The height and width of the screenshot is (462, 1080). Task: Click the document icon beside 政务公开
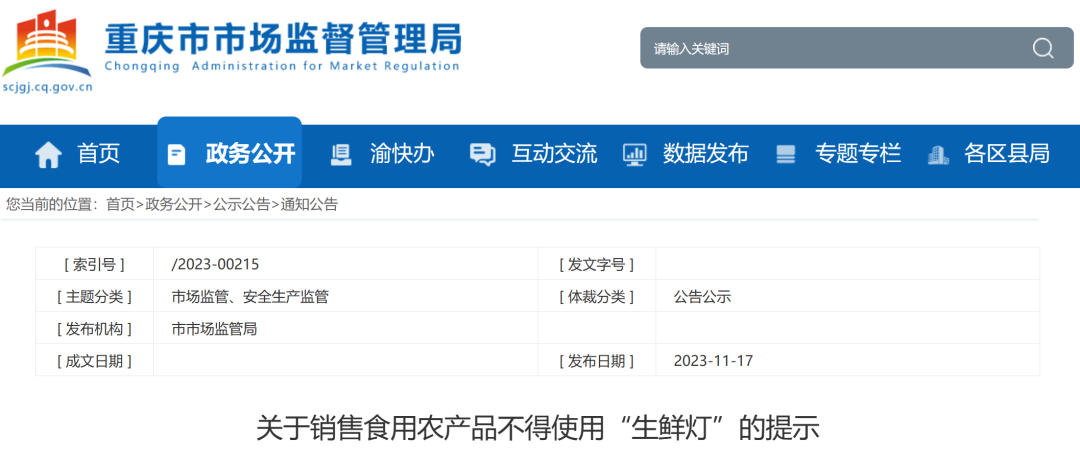tap(177, 154)
